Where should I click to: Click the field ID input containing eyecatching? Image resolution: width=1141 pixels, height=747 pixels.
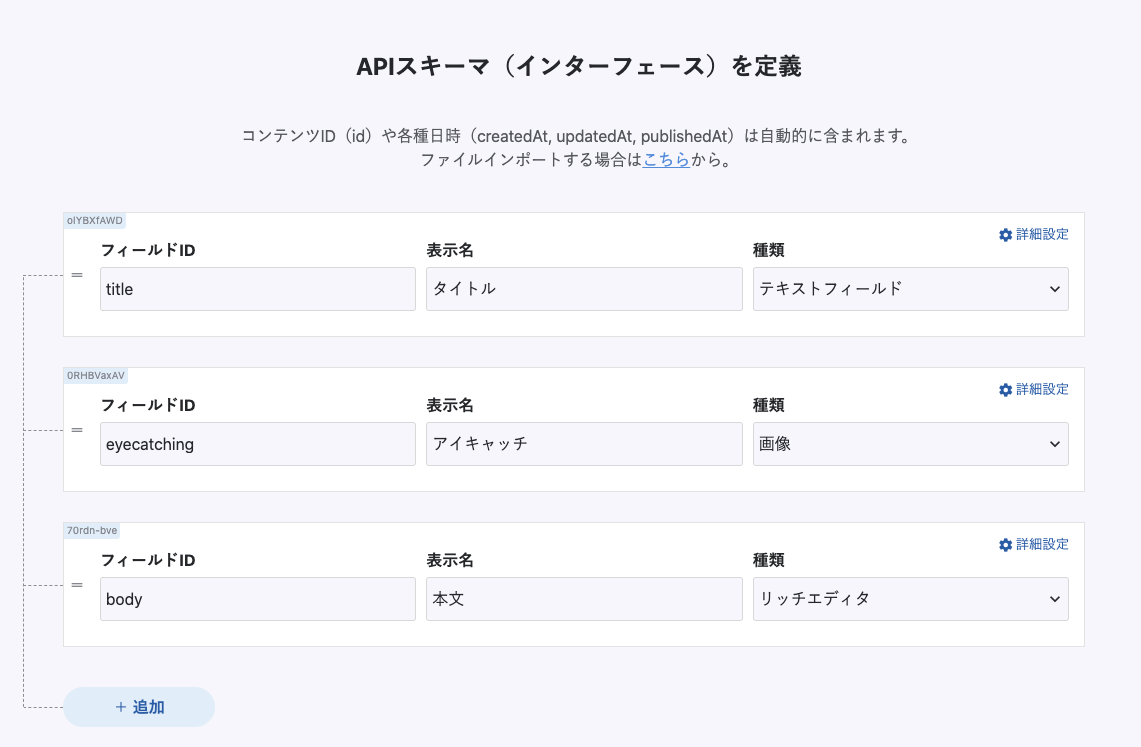pyautogui.click(x=257, y=444)
